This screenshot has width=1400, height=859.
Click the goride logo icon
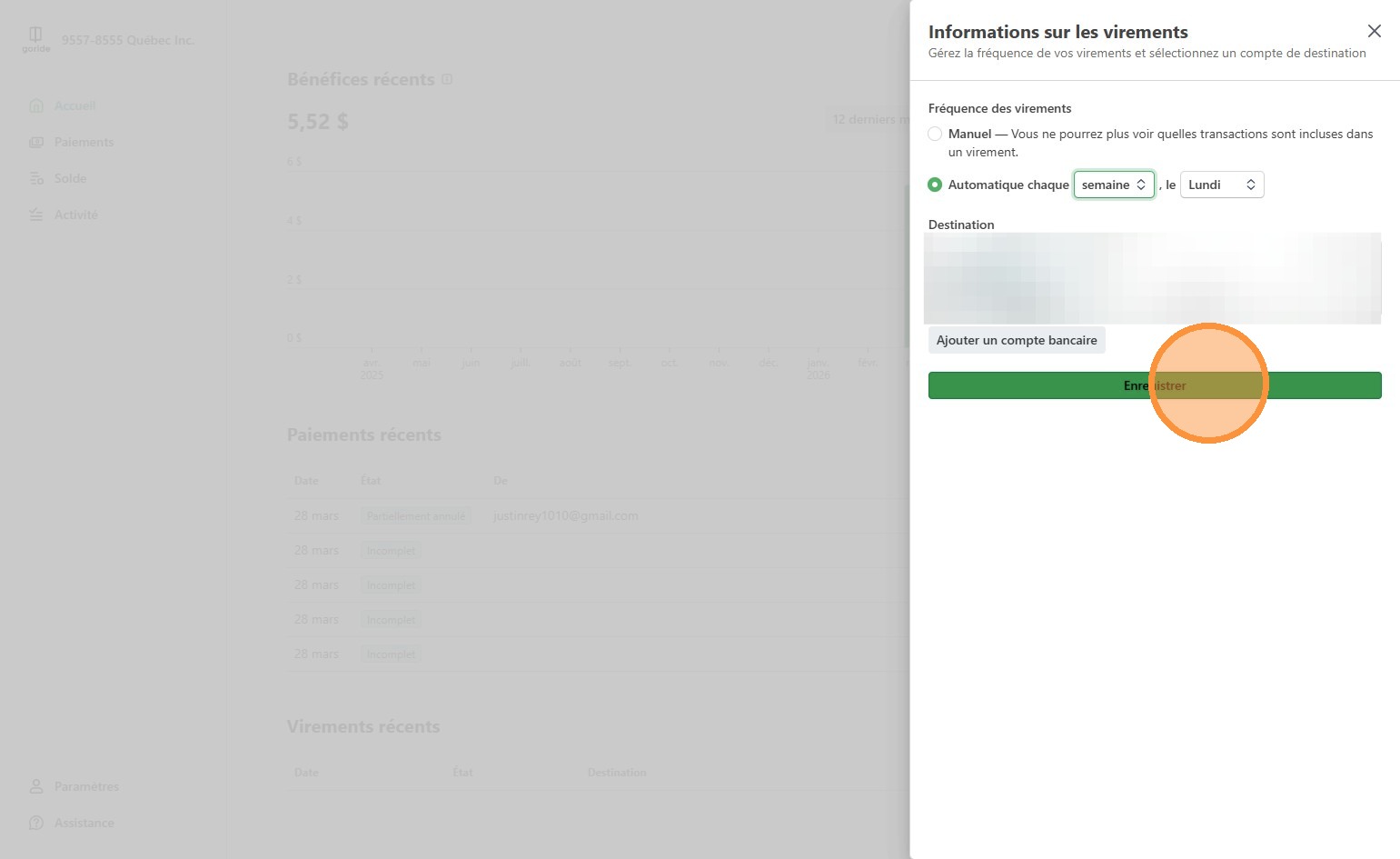(x=36, y=39)
